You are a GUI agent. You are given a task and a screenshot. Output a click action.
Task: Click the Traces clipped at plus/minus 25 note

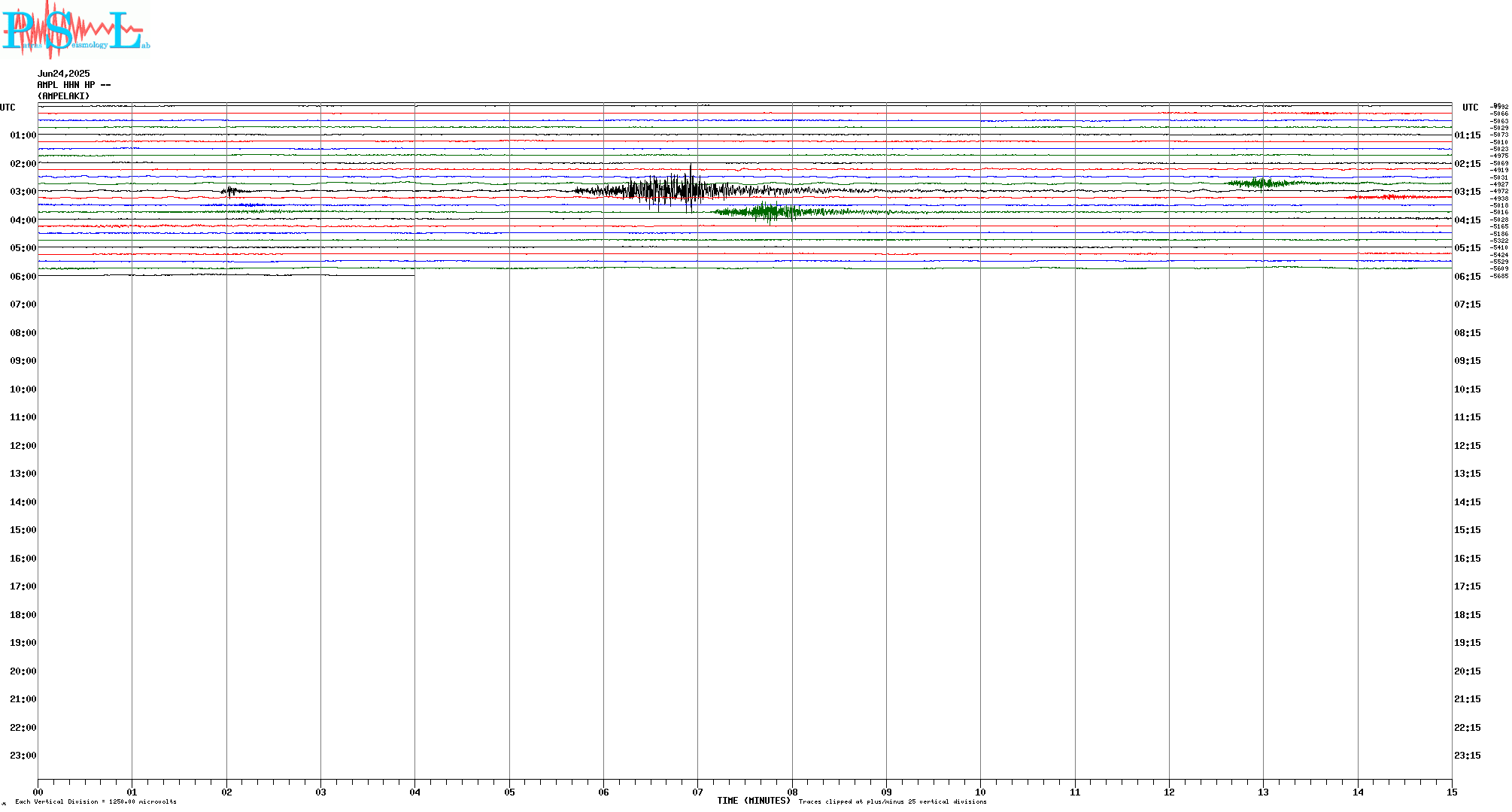pyautogui.click(x=893, y=801)
